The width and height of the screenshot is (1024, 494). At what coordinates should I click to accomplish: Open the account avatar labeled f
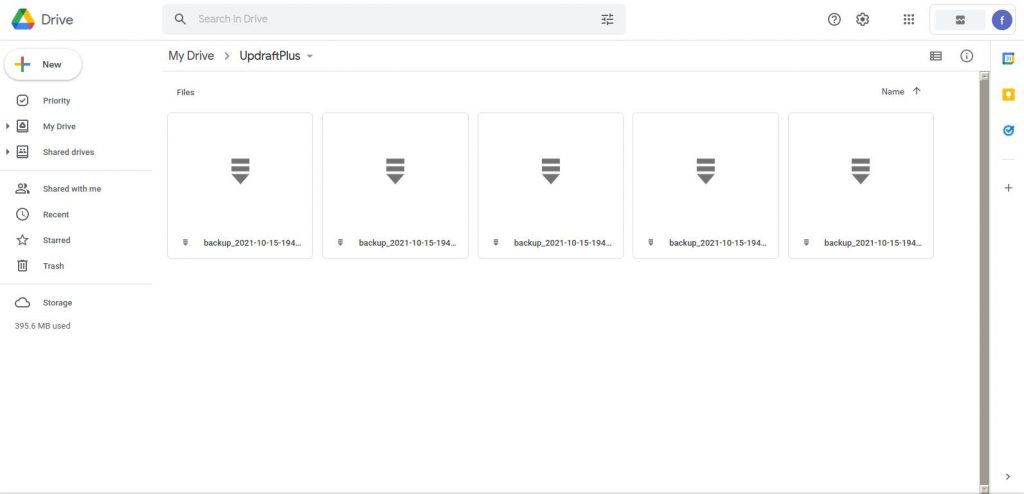[x=1002, y=20]
